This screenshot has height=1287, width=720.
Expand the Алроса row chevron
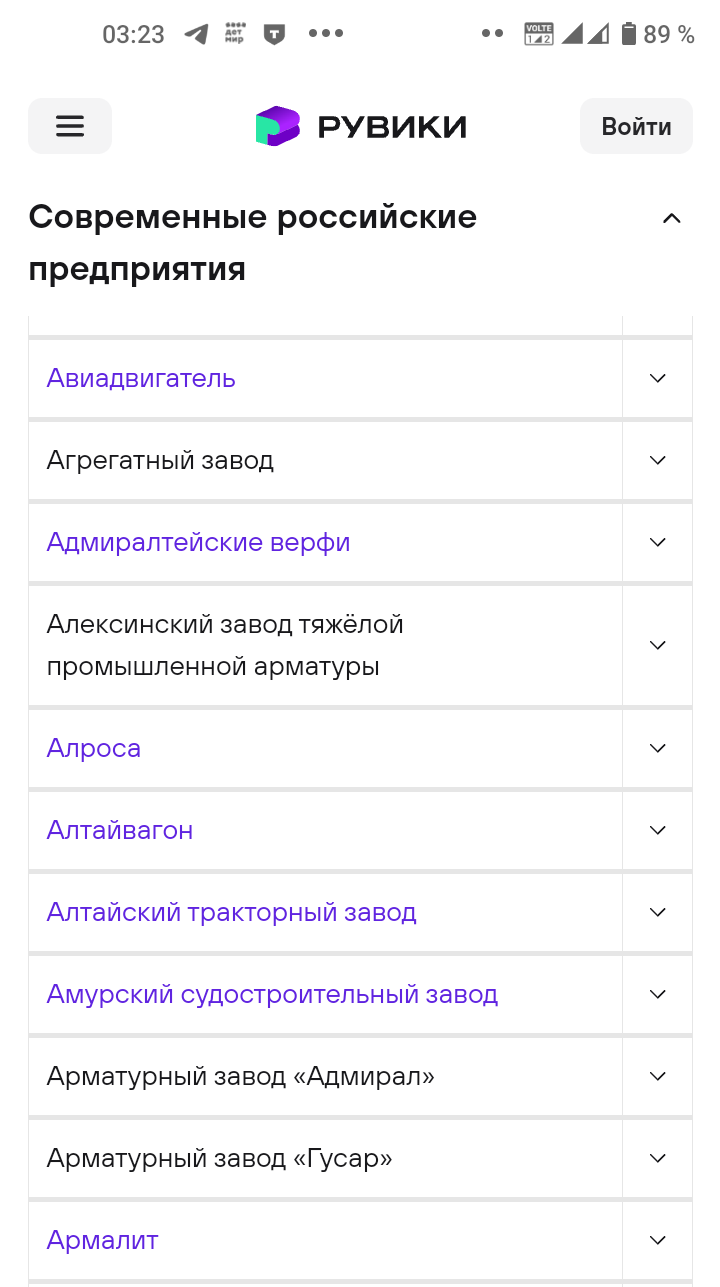657,748
